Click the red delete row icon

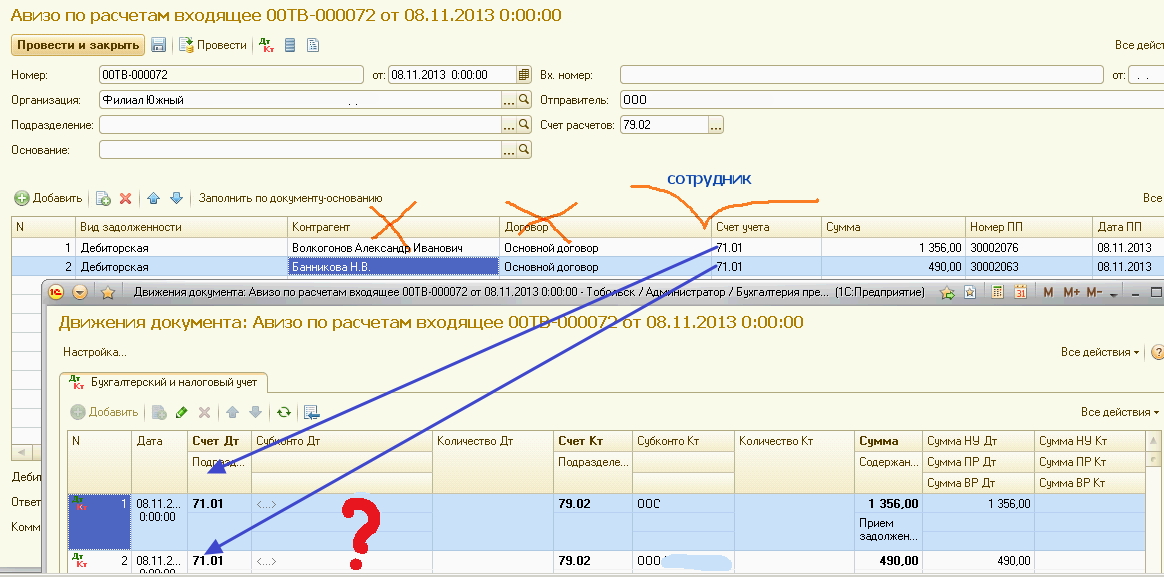tap(126, 199)
